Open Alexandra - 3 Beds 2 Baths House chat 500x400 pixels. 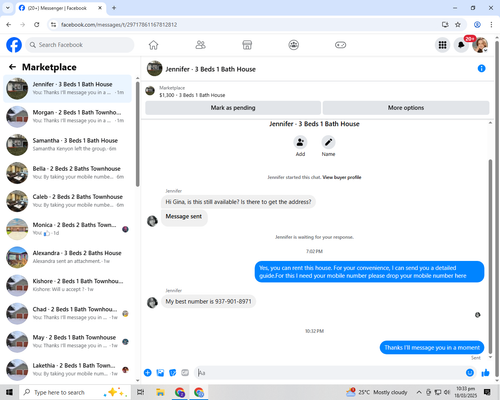(x=68, y=257)
